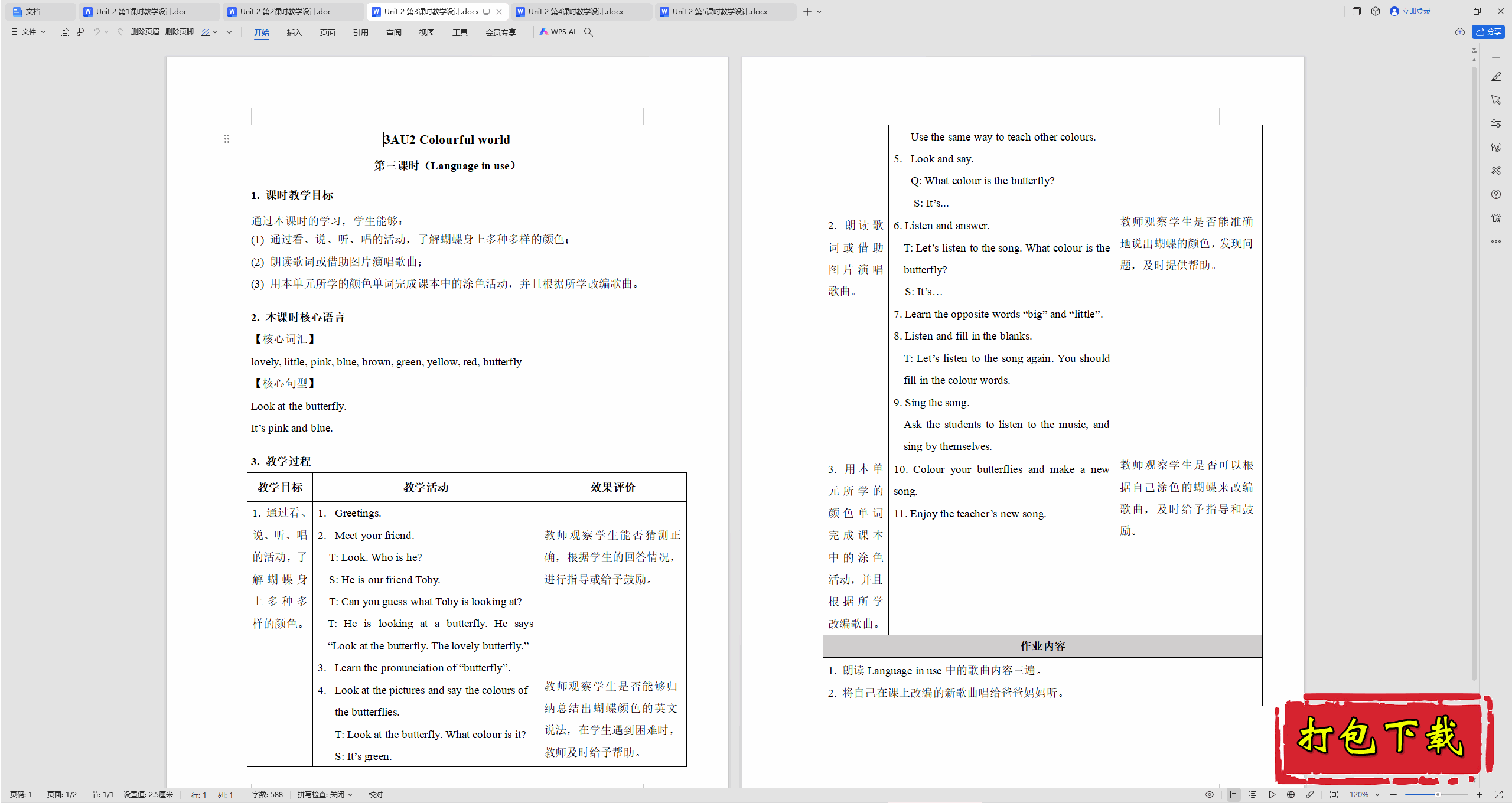Click the cube icon in title bar
This screenshot has width=1512, height=803.
coord(1376,11)
